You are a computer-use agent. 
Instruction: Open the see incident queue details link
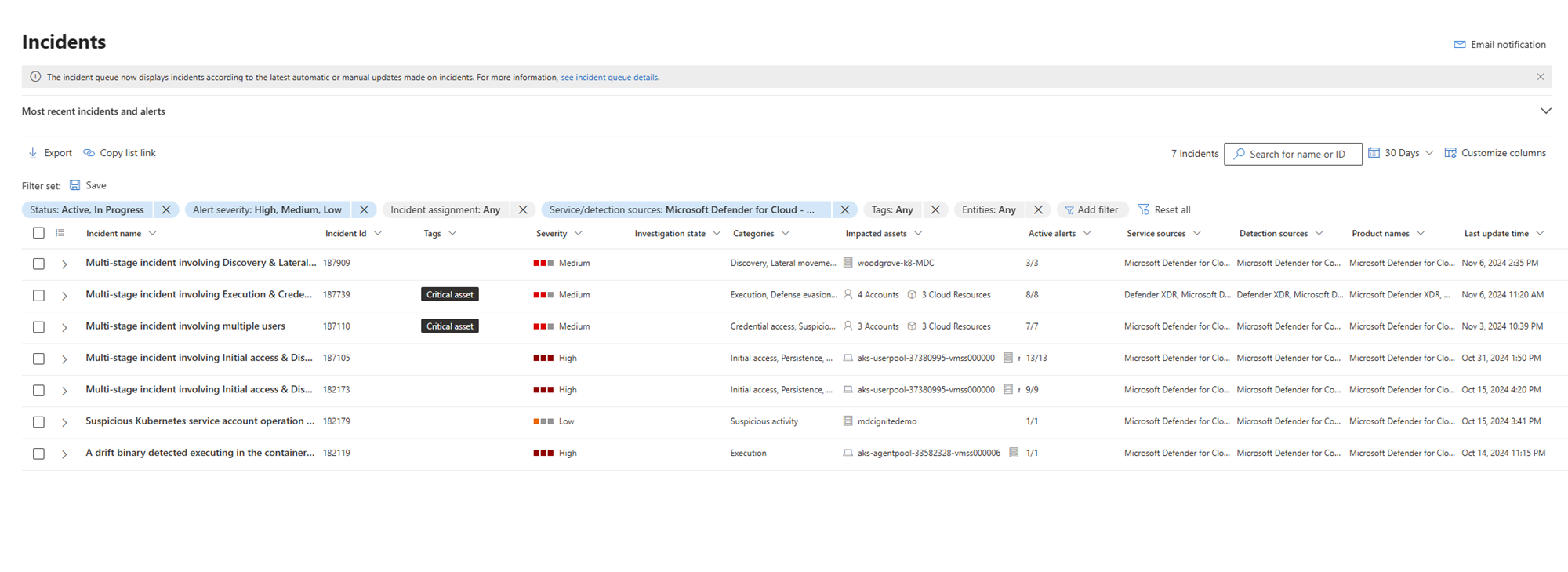tap(609, 77)
